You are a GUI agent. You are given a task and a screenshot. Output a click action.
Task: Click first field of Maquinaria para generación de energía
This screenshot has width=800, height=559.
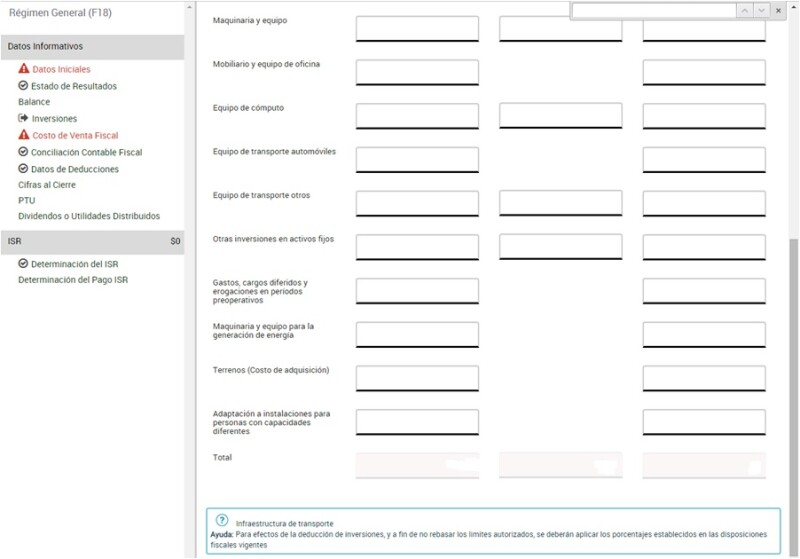(x=417, y=335)
